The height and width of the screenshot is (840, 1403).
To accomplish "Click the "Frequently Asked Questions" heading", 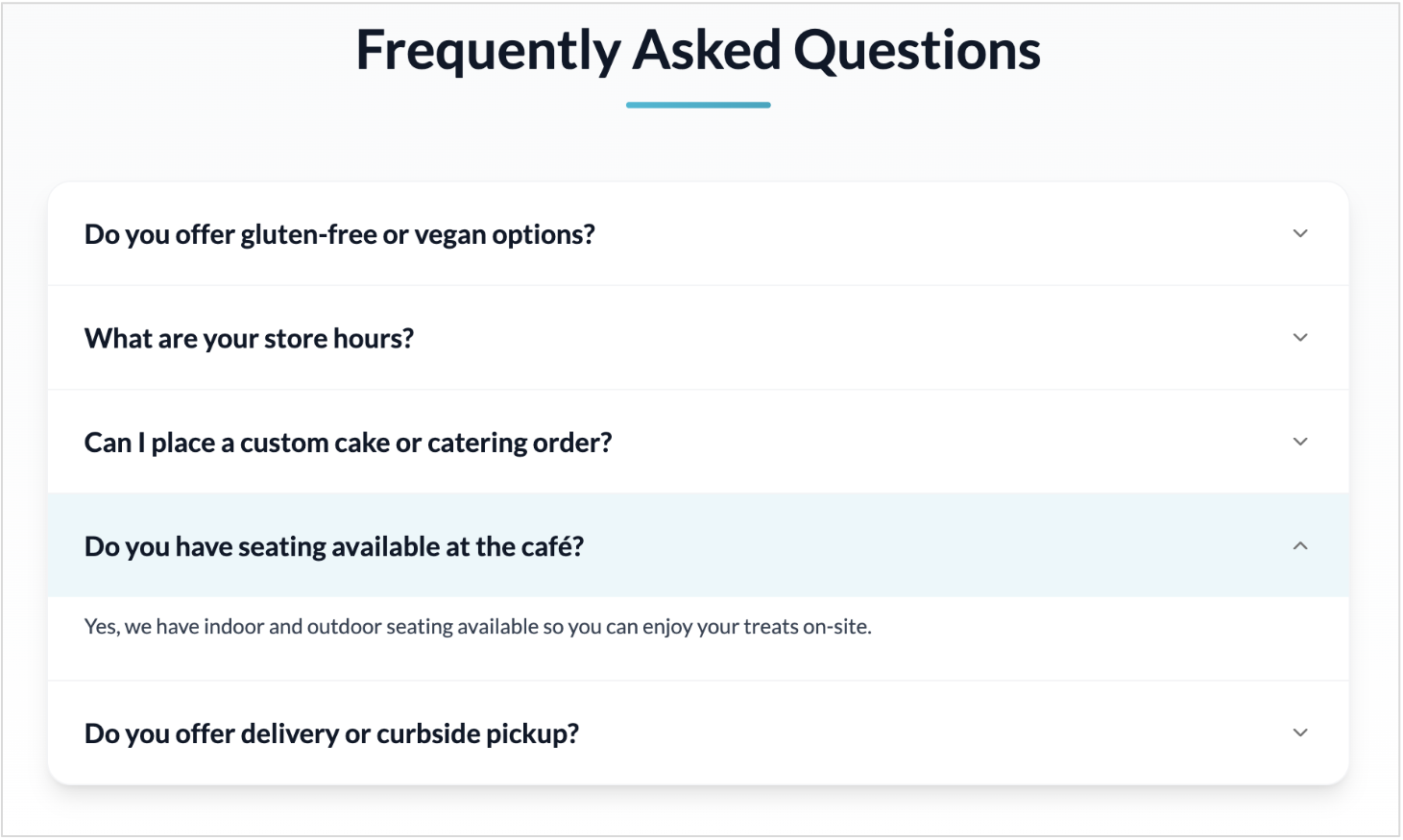I will [698, 50].
